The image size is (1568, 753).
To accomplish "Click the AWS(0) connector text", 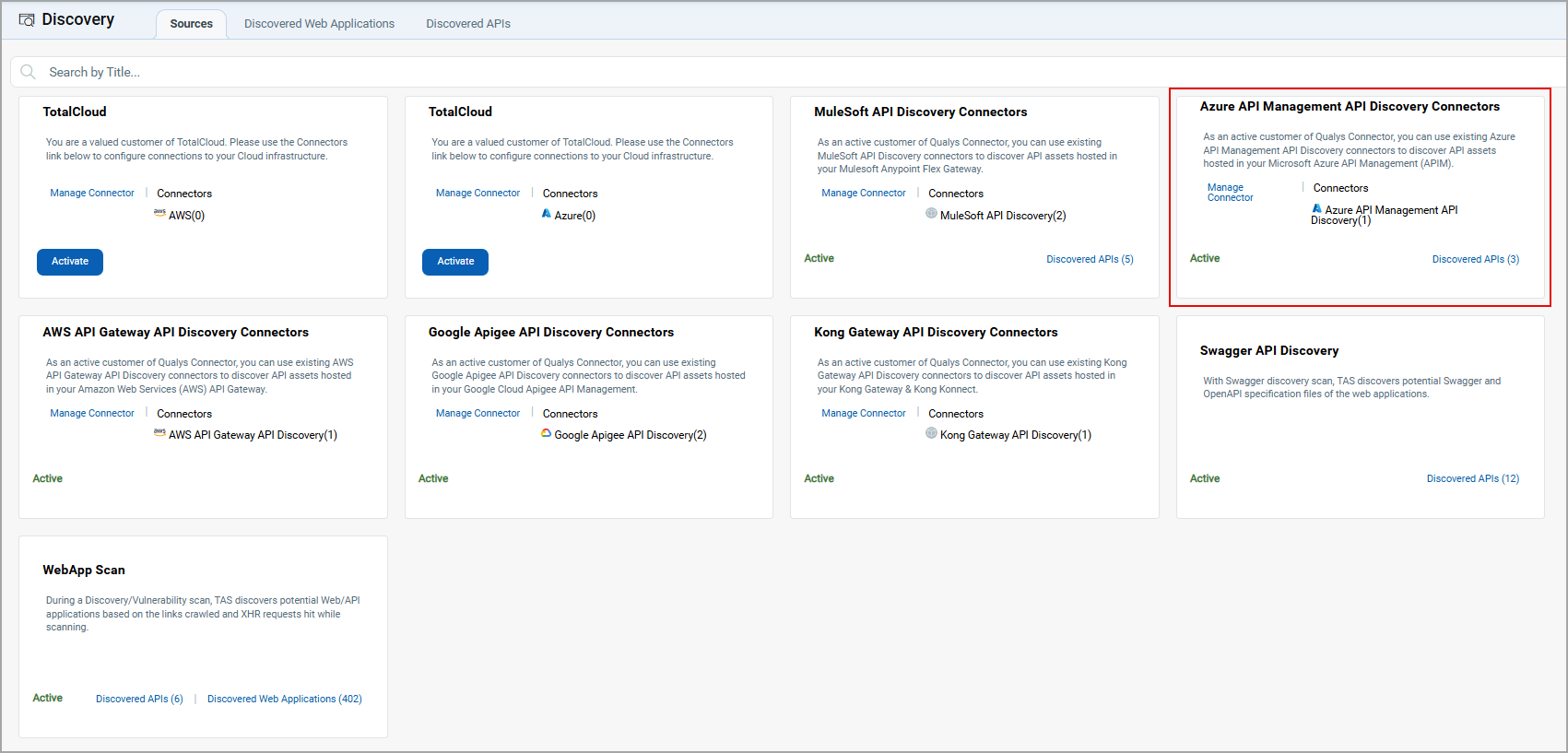I will (x=186, y=216).
